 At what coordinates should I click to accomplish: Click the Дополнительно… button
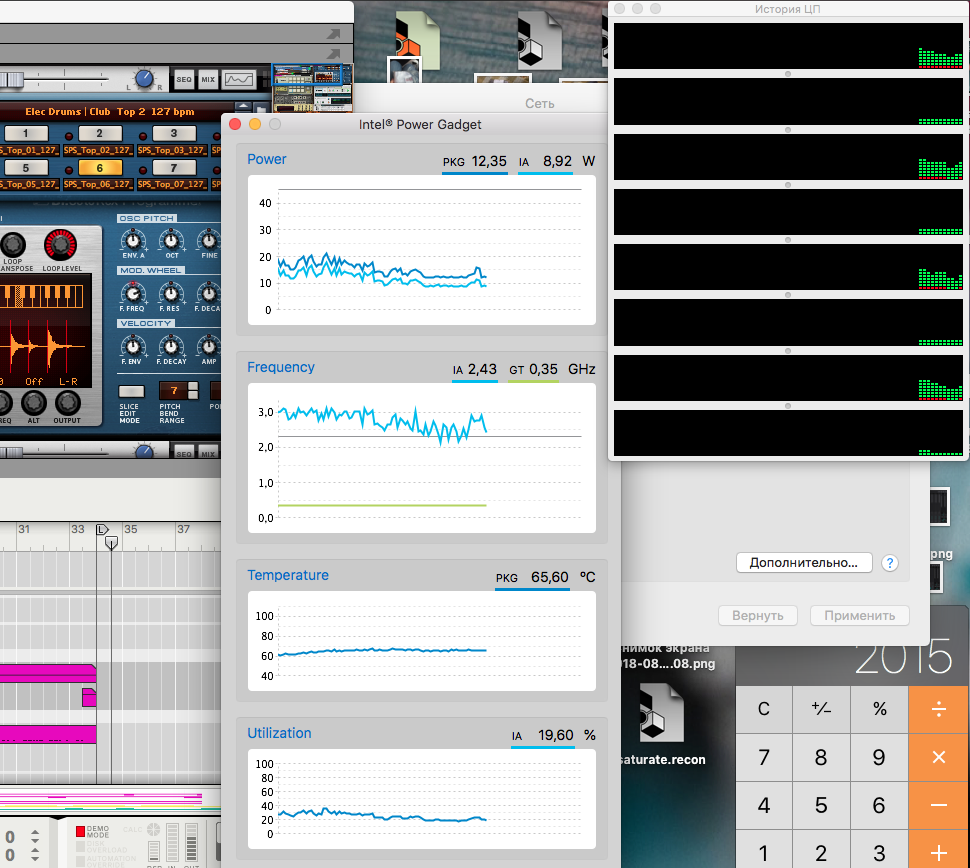tap(804, 562)
